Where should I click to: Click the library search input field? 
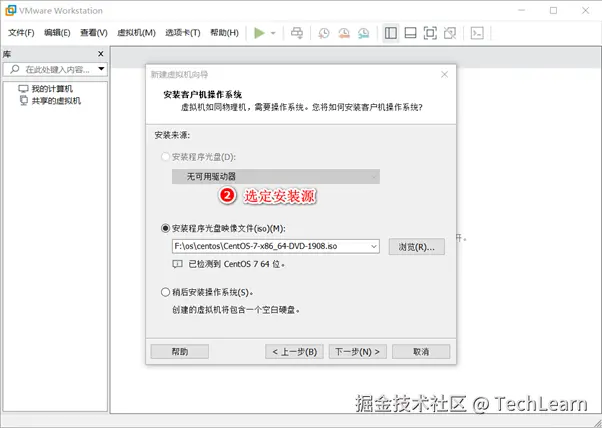coord(53,69)
